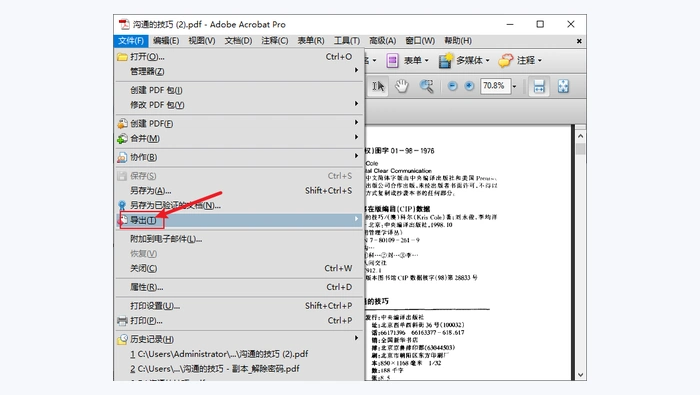Open the 帮助(H) menu
This screenshot has width=700, height=395.
tap(458, 41)
